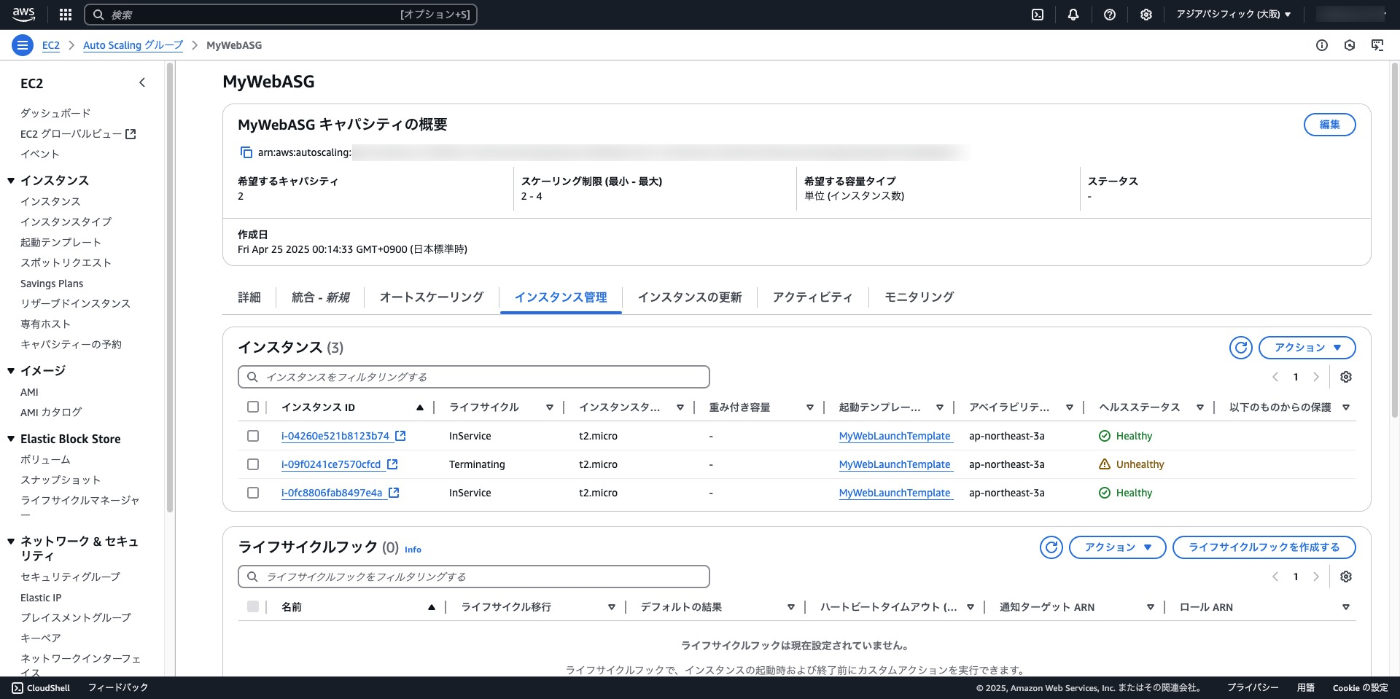Image resolution: width=1400 pixels, height=699 pixels.
Task: Open the フィードバック link in footer
Action: [x=118, y=688]
